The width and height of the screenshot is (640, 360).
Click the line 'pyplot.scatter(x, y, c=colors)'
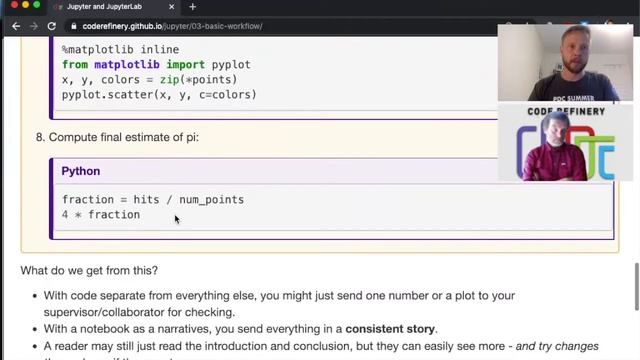159,95
